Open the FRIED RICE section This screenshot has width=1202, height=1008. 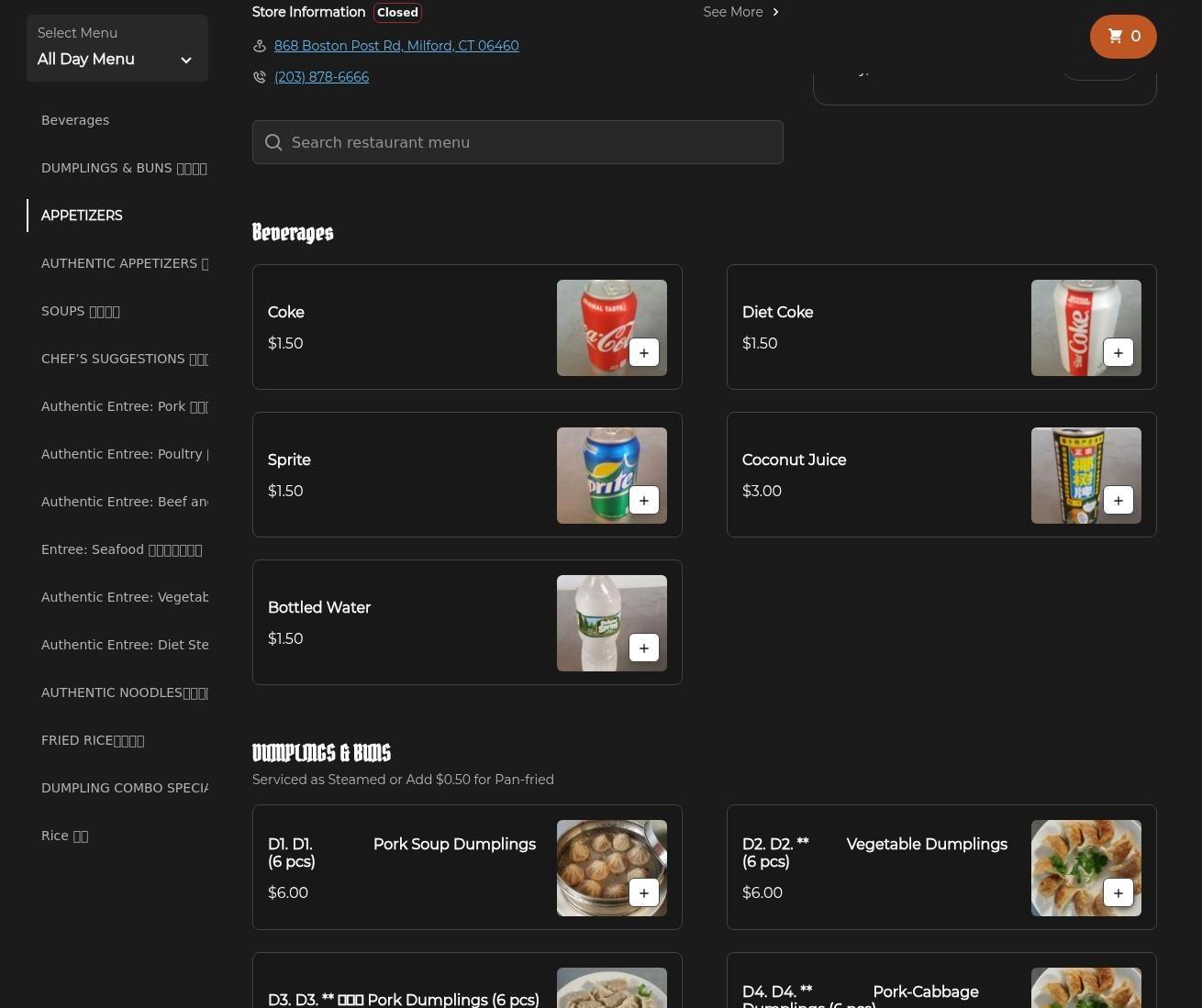tap(93, 740)
